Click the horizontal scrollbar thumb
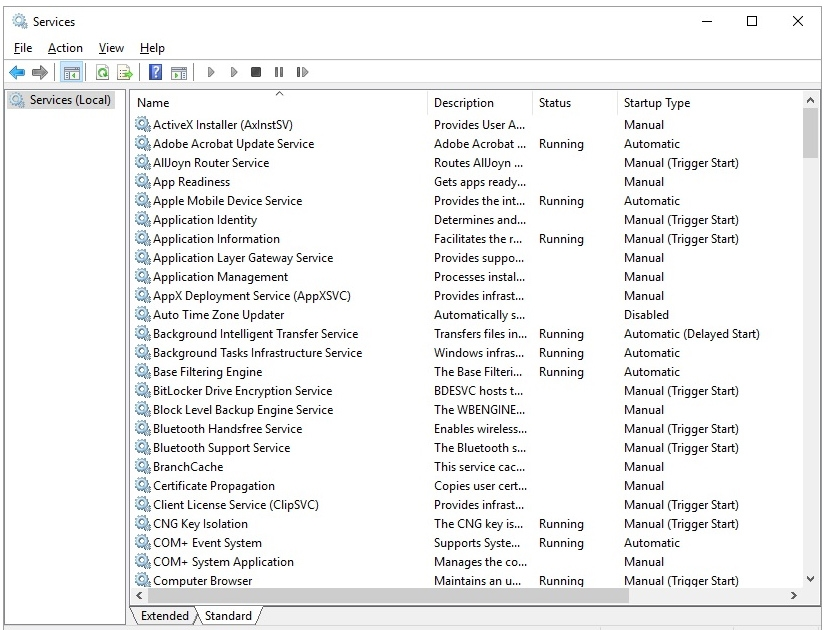The width and height of the screenshot is (827, 630). click(x=389, y=595)
